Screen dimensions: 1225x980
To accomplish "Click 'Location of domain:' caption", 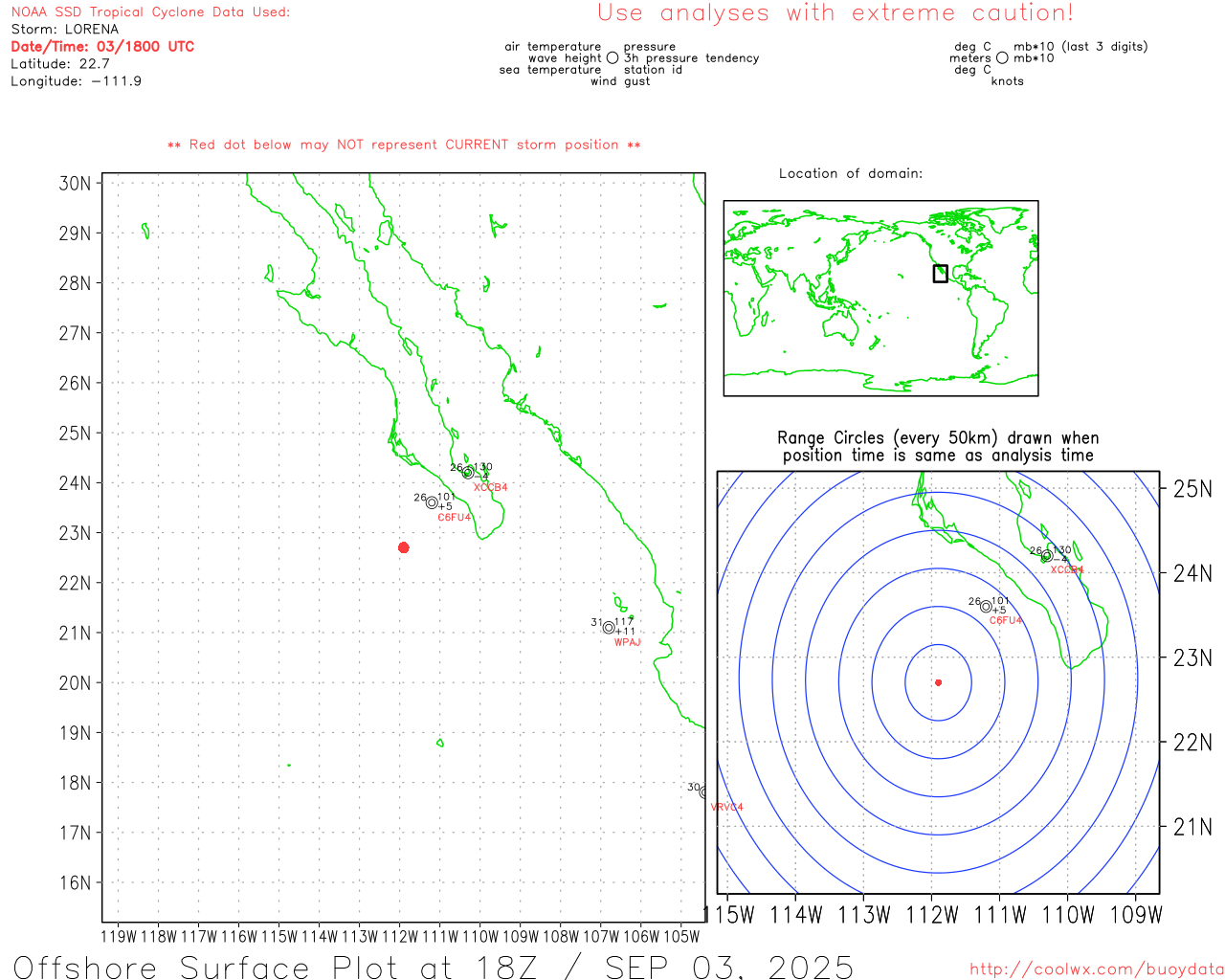I will coord(851,173).
